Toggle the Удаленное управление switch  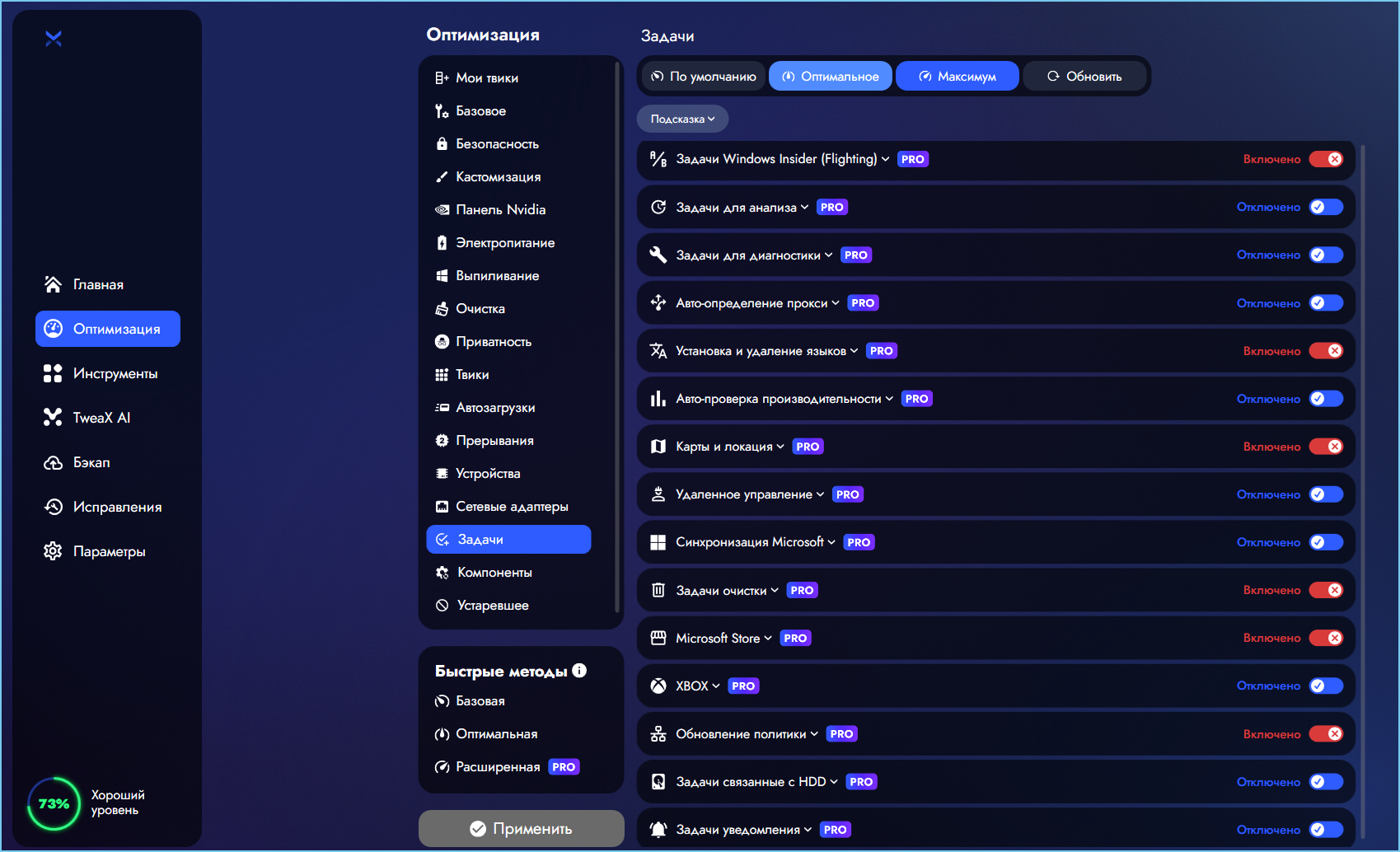pyautogui.click(x=1326, y=494)
